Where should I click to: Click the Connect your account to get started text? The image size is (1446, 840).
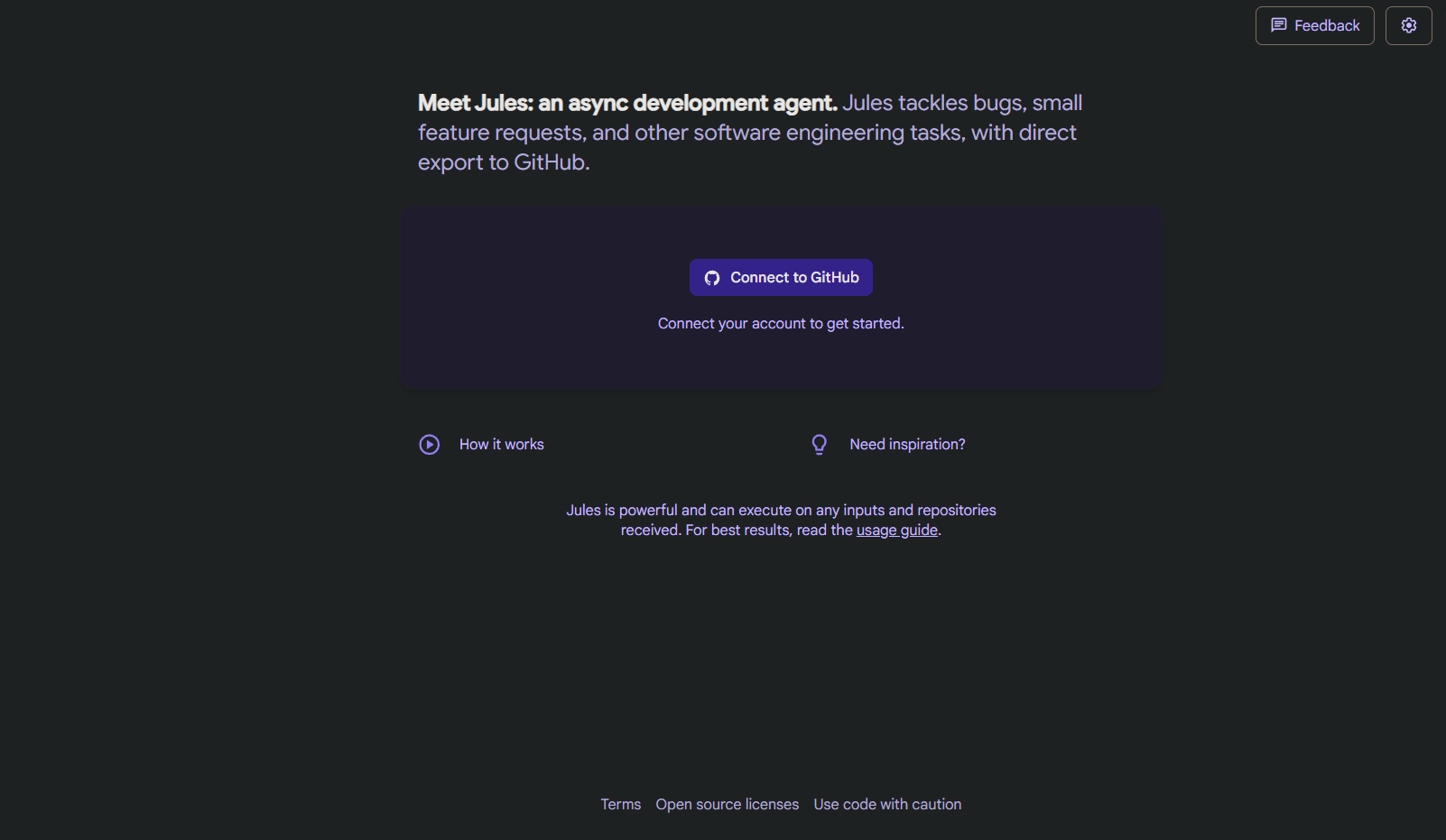[781, 324]
